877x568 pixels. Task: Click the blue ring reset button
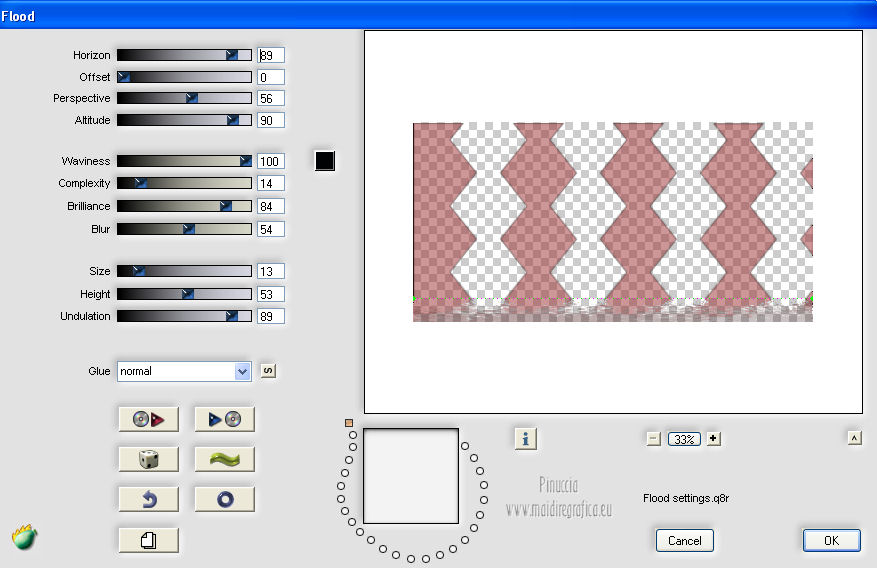(x=225, y=499)
